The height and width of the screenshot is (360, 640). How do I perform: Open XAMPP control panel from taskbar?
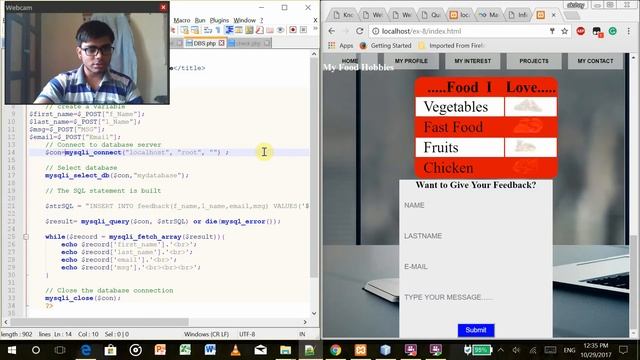(360, 350)
